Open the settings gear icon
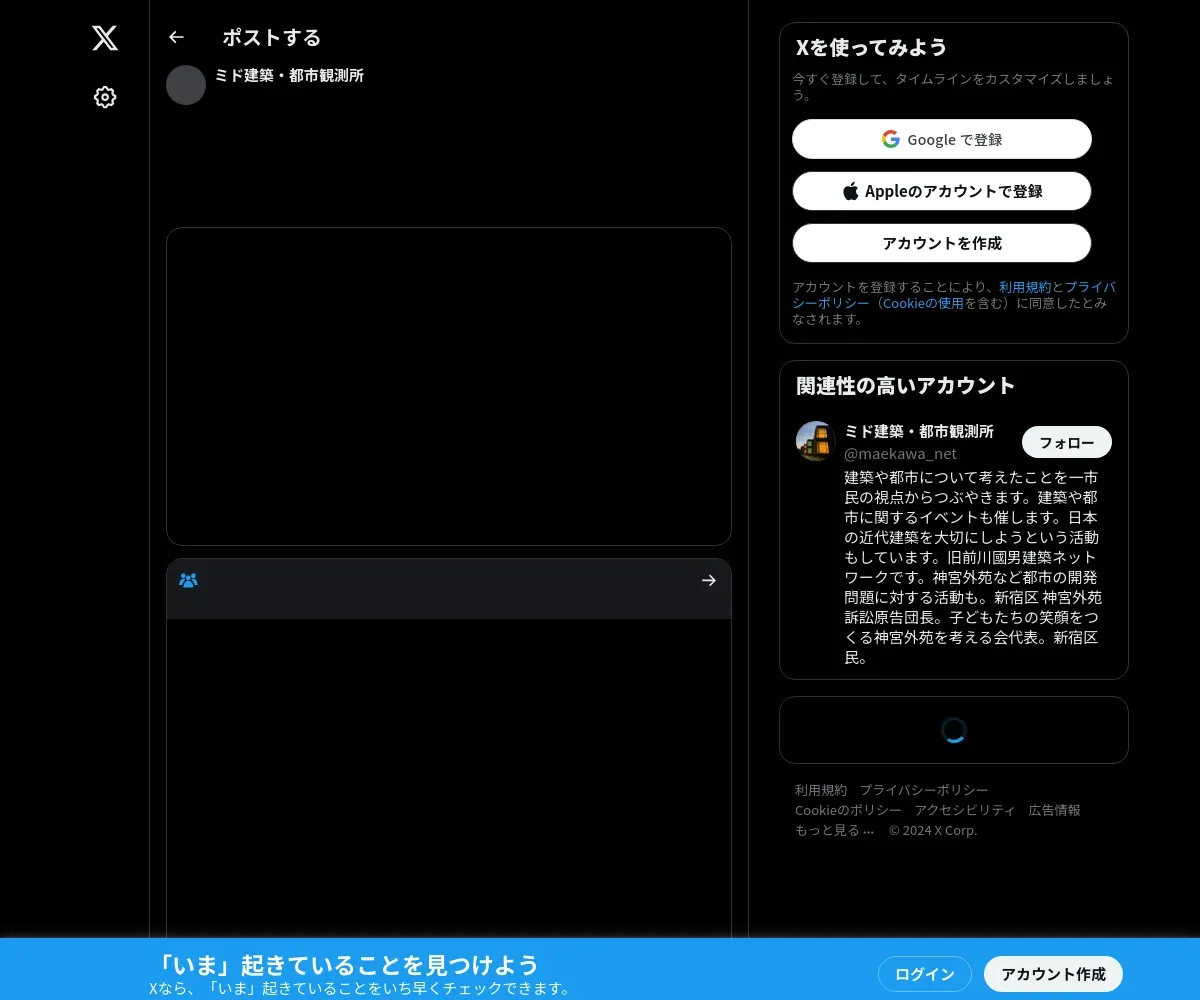The height and width of the screenshot is (1000, 1200). point(105,97)
